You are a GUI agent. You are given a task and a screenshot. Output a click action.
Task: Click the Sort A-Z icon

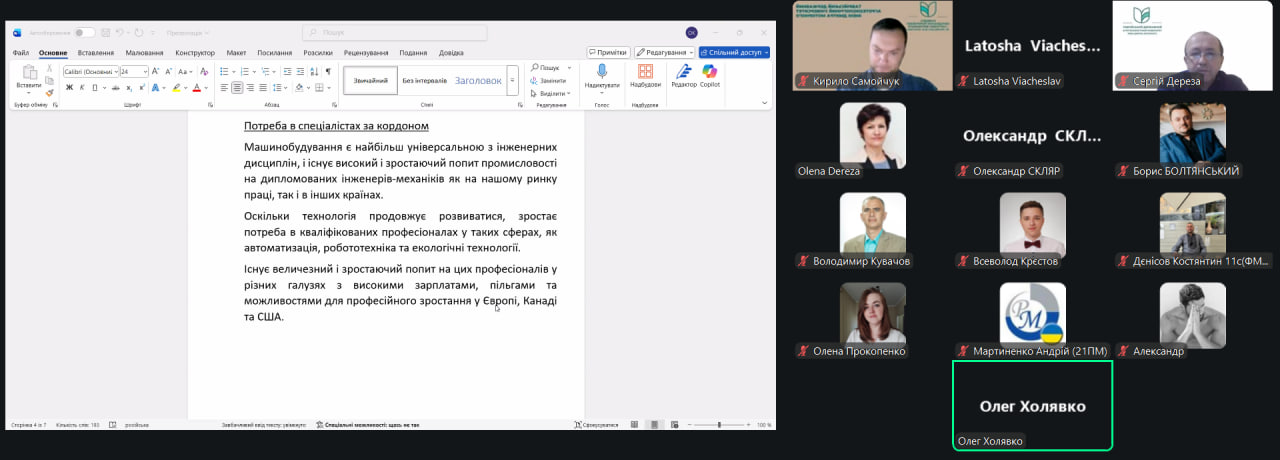(313, 71)
